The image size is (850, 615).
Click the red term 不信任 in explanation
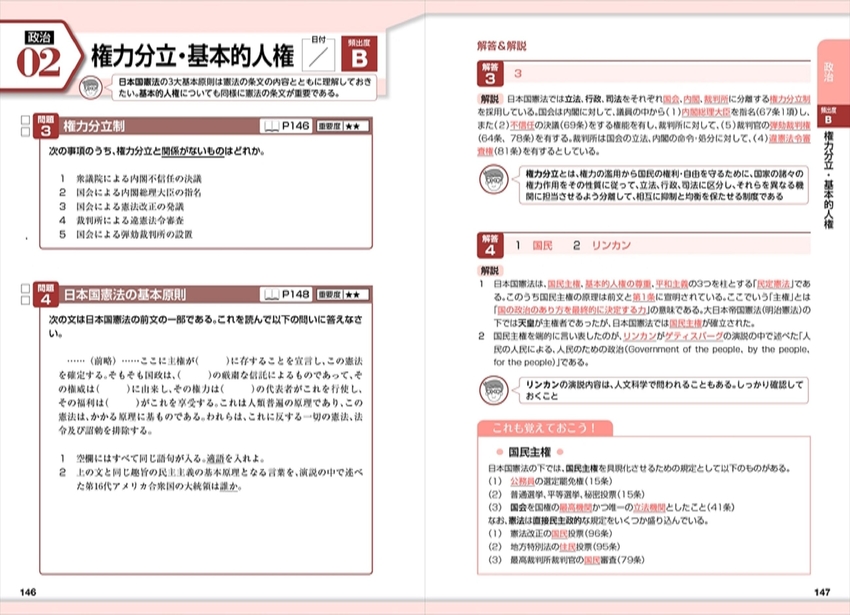(x=523, y=125)
